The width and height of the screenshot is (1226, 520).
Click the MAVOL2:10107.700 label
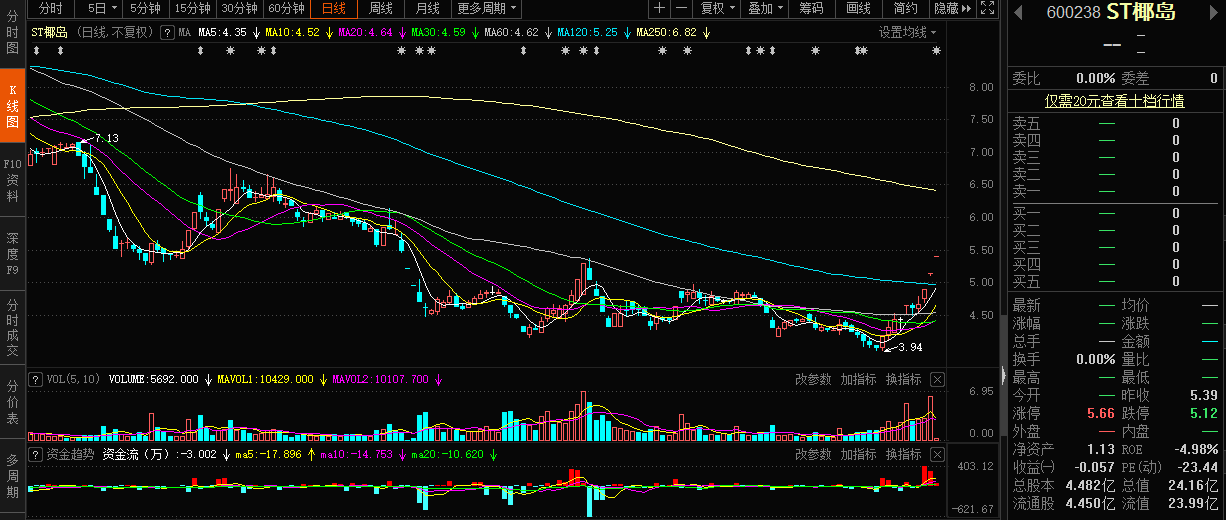click(x=380, y=380)
